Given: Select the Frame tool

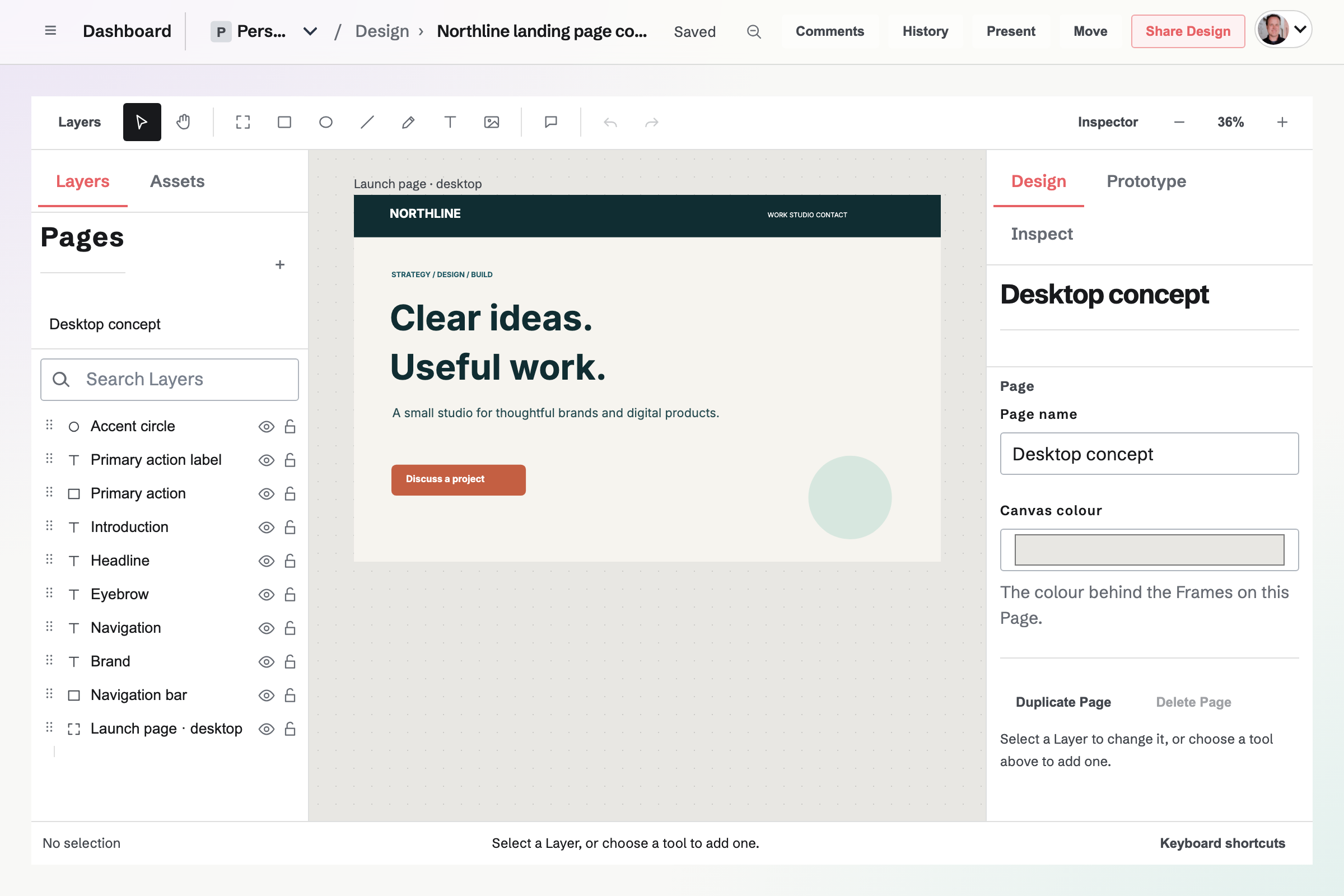Looking at the screenshot, I should point(243,122).
